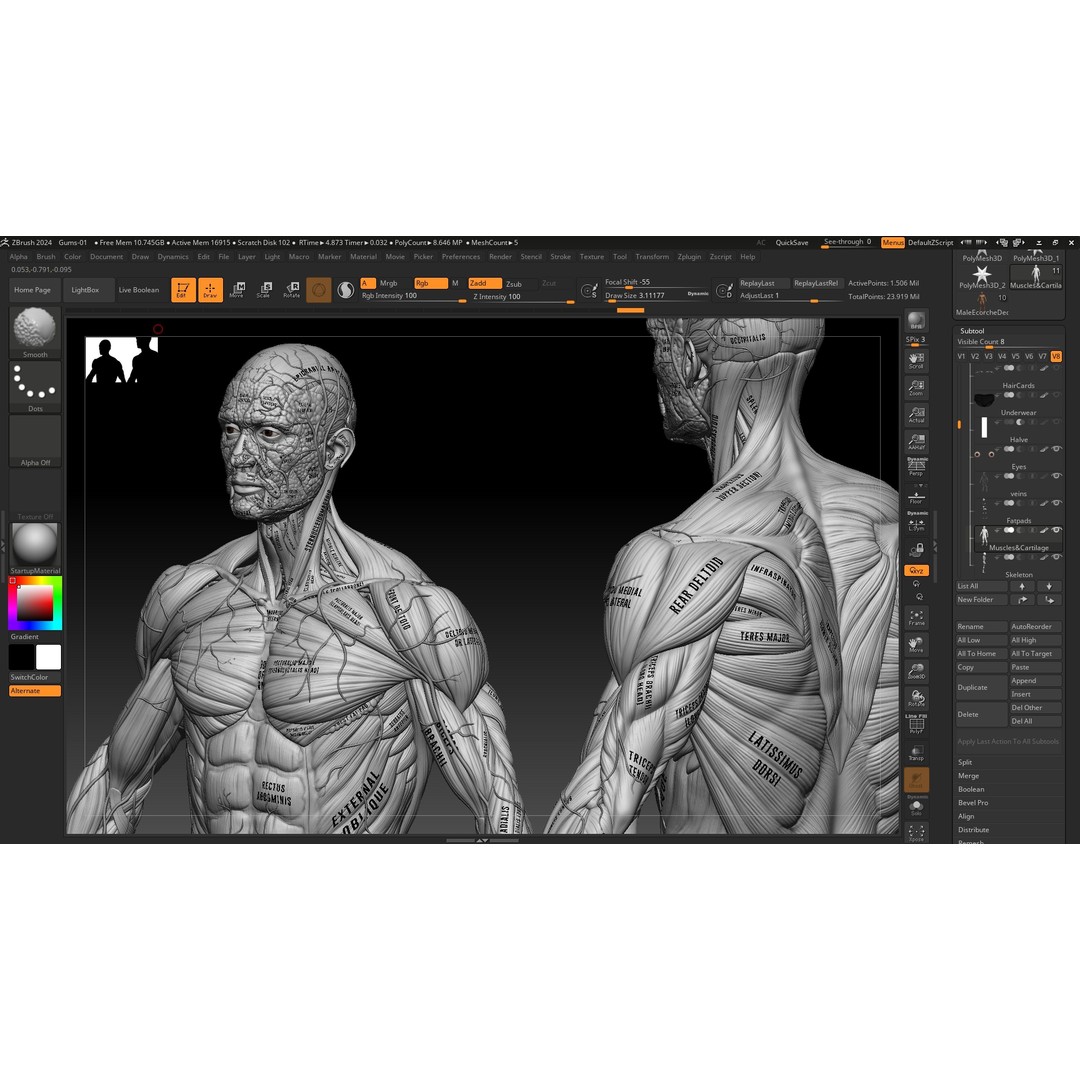The image size is (1080, 1080).
Task: Click the Sculptris Pro icon
Action: click(346, 290)
